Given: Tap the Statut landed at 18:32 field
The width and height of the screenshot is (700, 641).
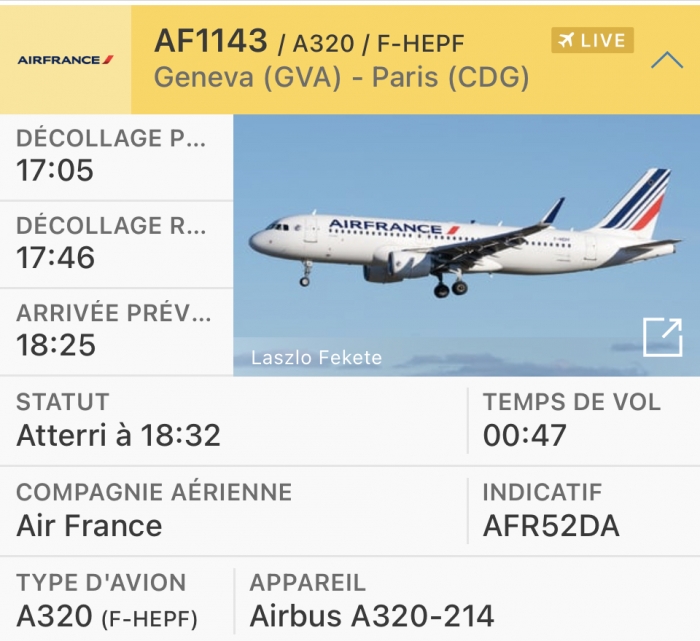Looking at the screenshot, I should pyautogui.click(x=233, y=421).
